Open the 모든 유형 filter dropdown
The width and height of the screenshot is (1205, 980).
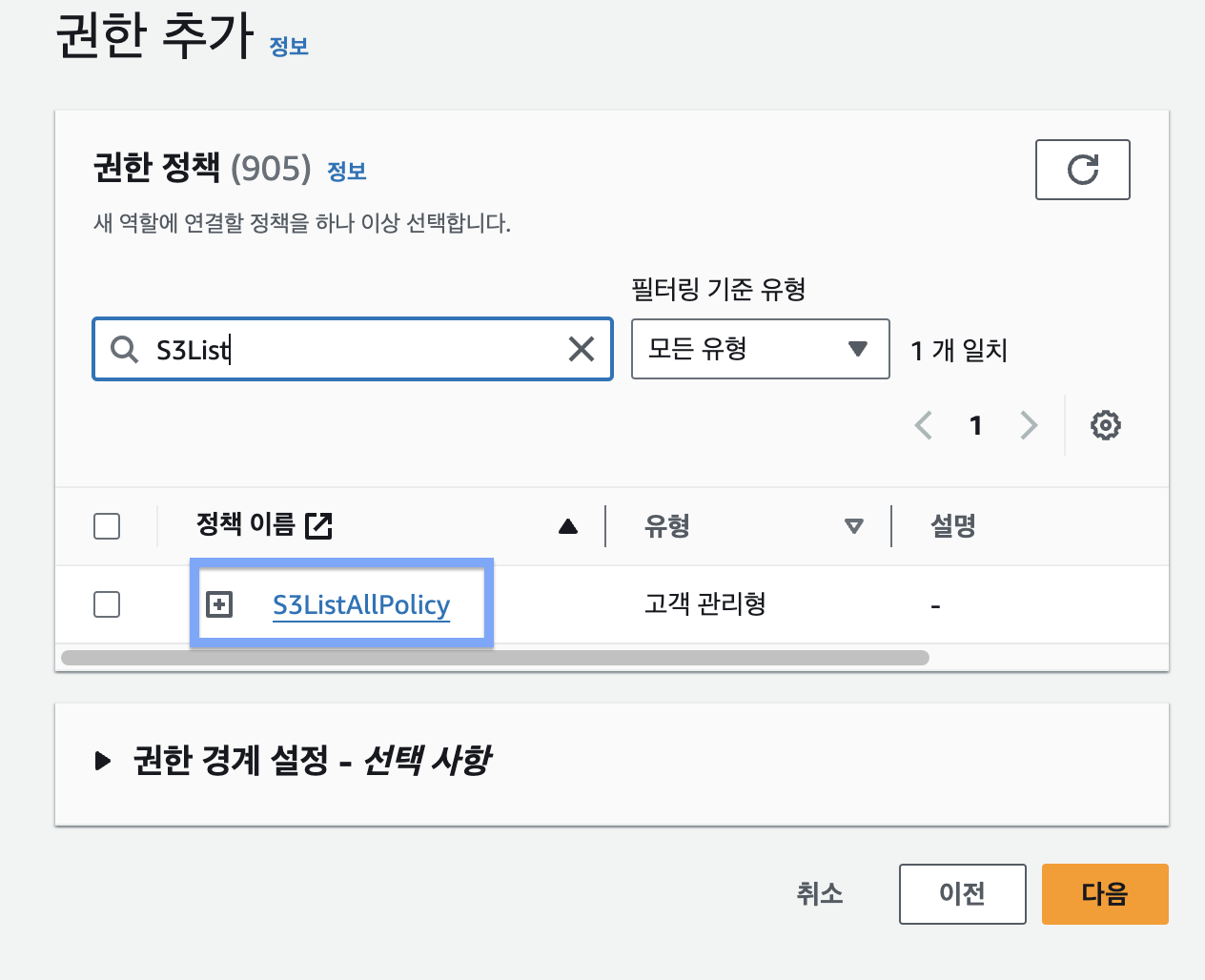click(760, 349)
